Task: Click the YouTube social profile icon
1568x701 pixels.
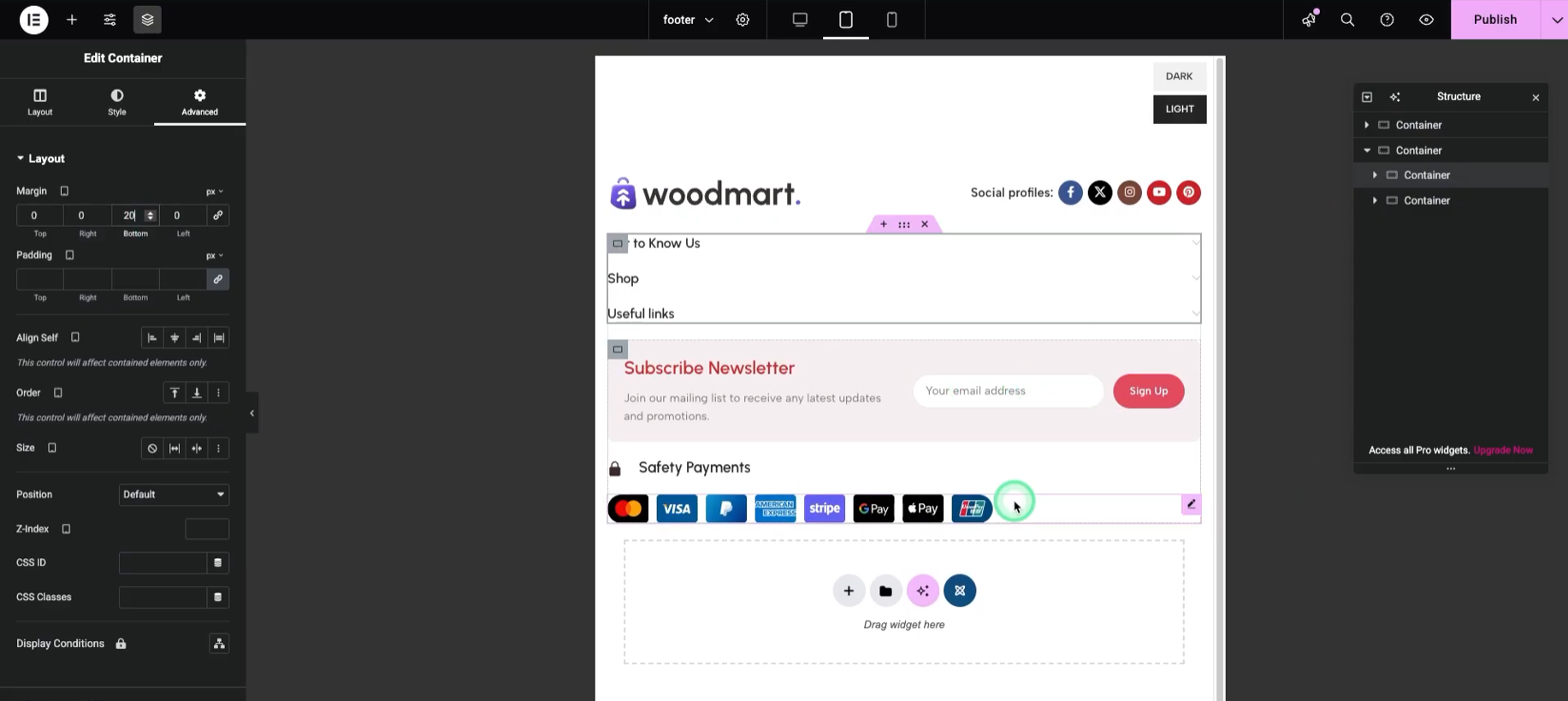Action: click(x=1159, y=193)
